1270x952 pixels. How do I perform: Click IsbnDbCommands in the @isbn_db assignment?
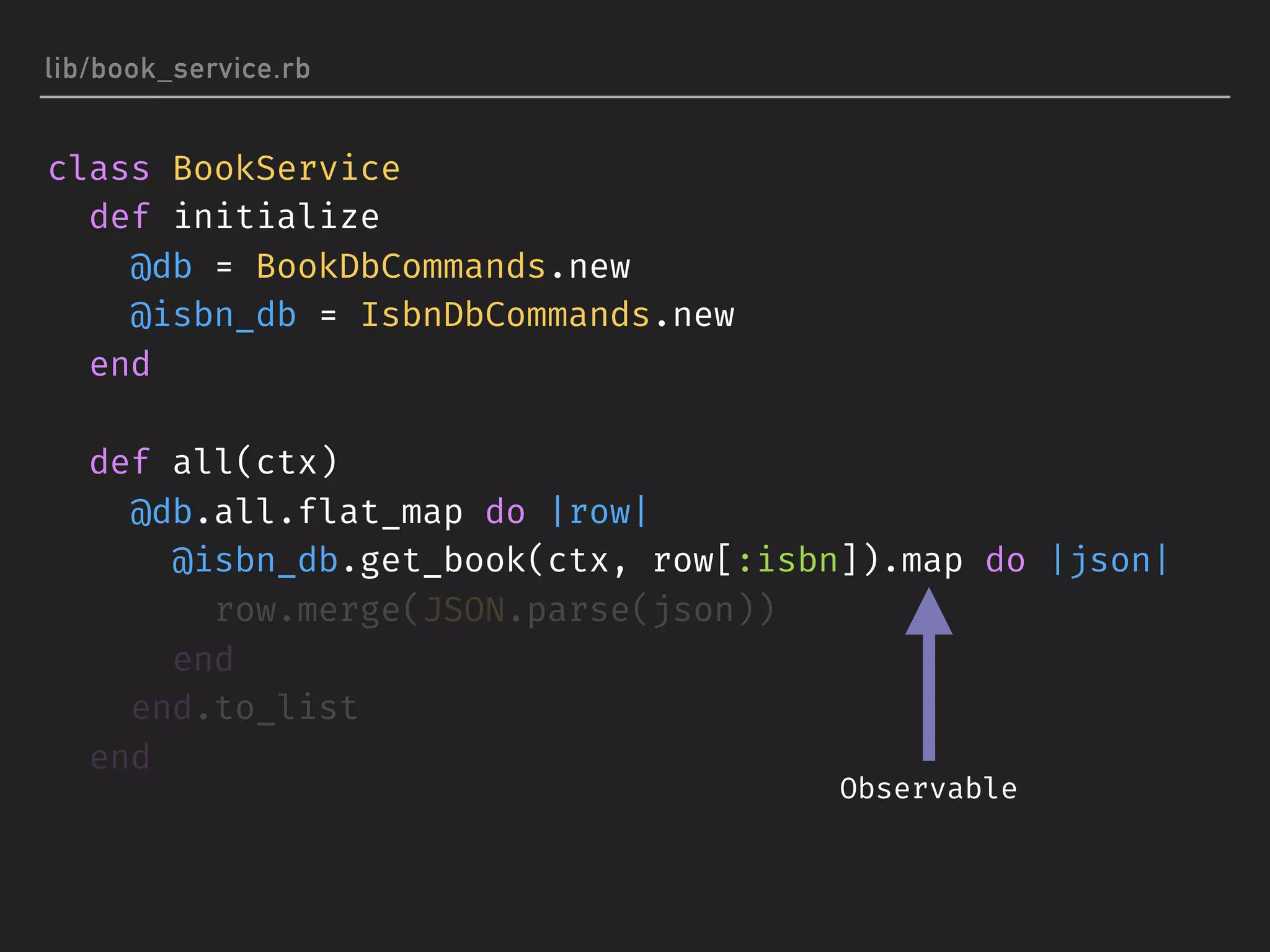(505, 315)
